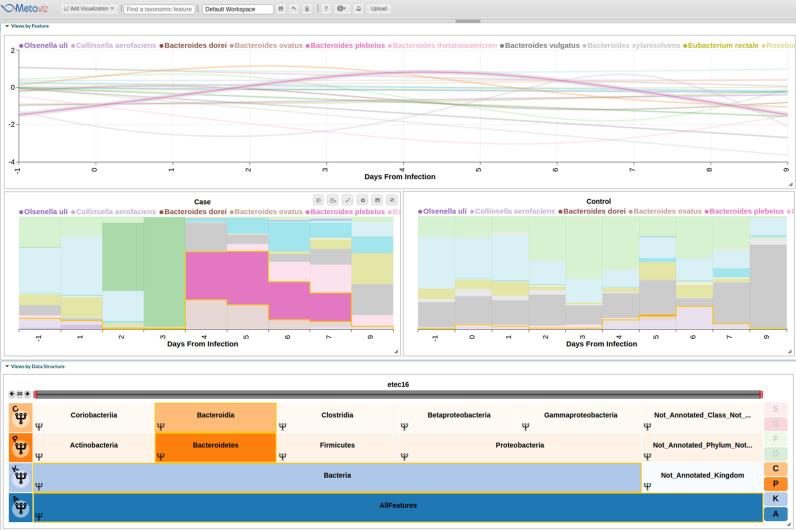Click the save workspace icon

pos(281,9)
